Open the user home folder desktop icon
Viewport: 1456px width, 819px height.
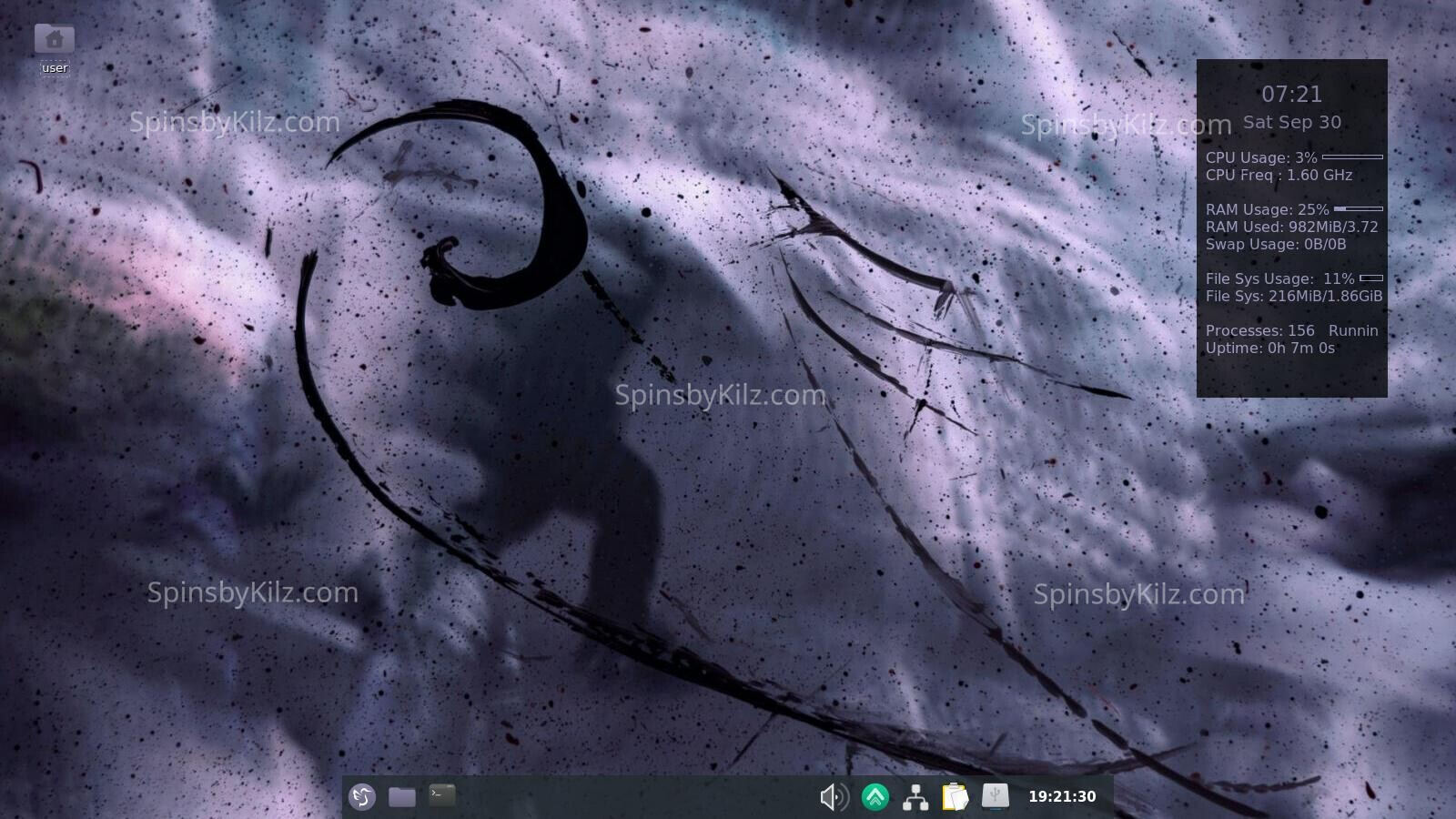click(55, 40)
